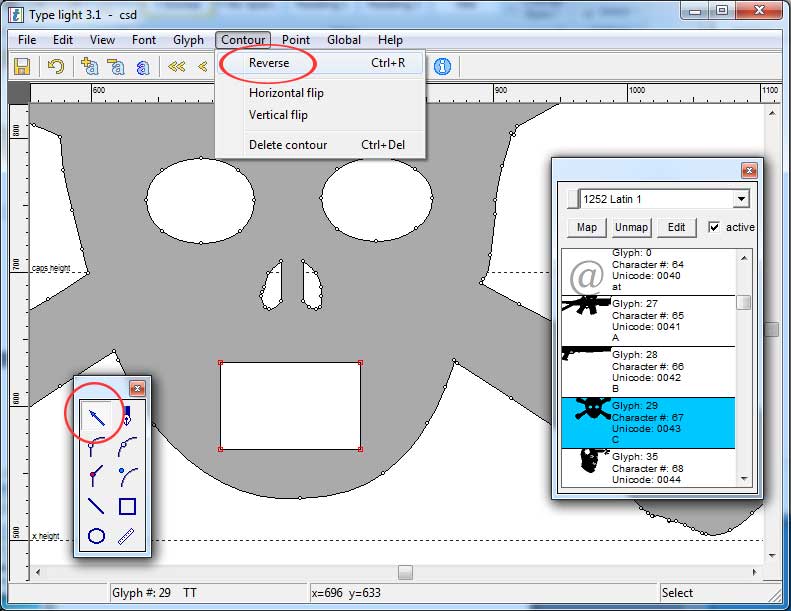Pick the ellipse shape tool

click(x=96, y=536)
